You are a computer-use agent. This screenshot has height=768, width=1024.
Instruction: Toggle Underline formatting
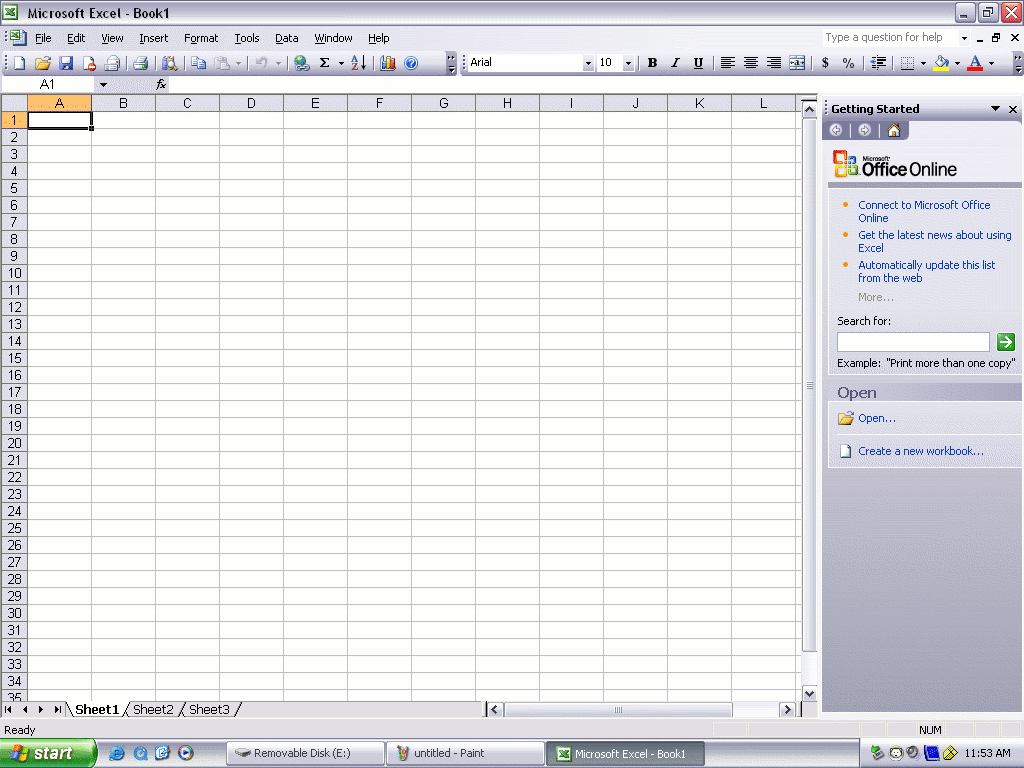click(x=698, y=63)
